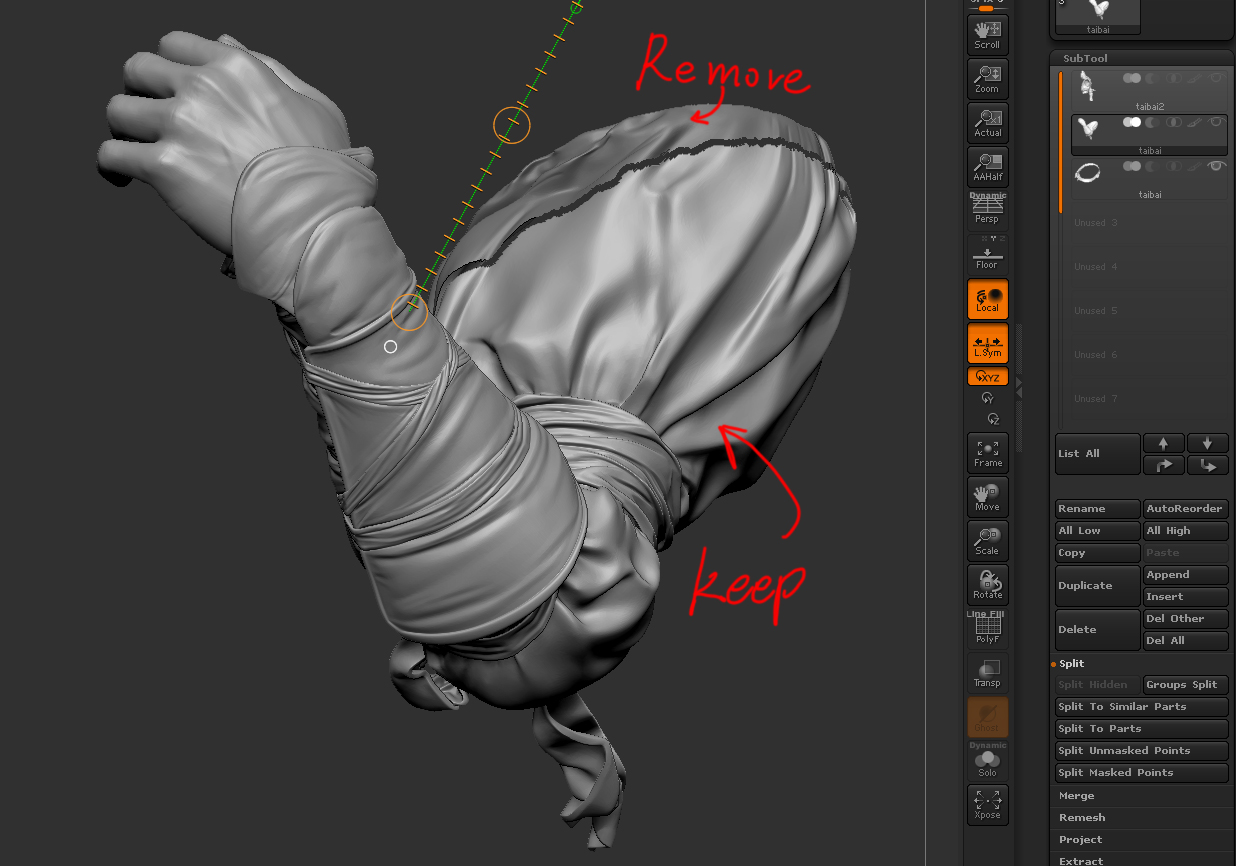Image resolution: width=1236 pixels, height=866 pixels.
Task: Click the orange SubTool list scrollbar
Action: click(1060, 141)
